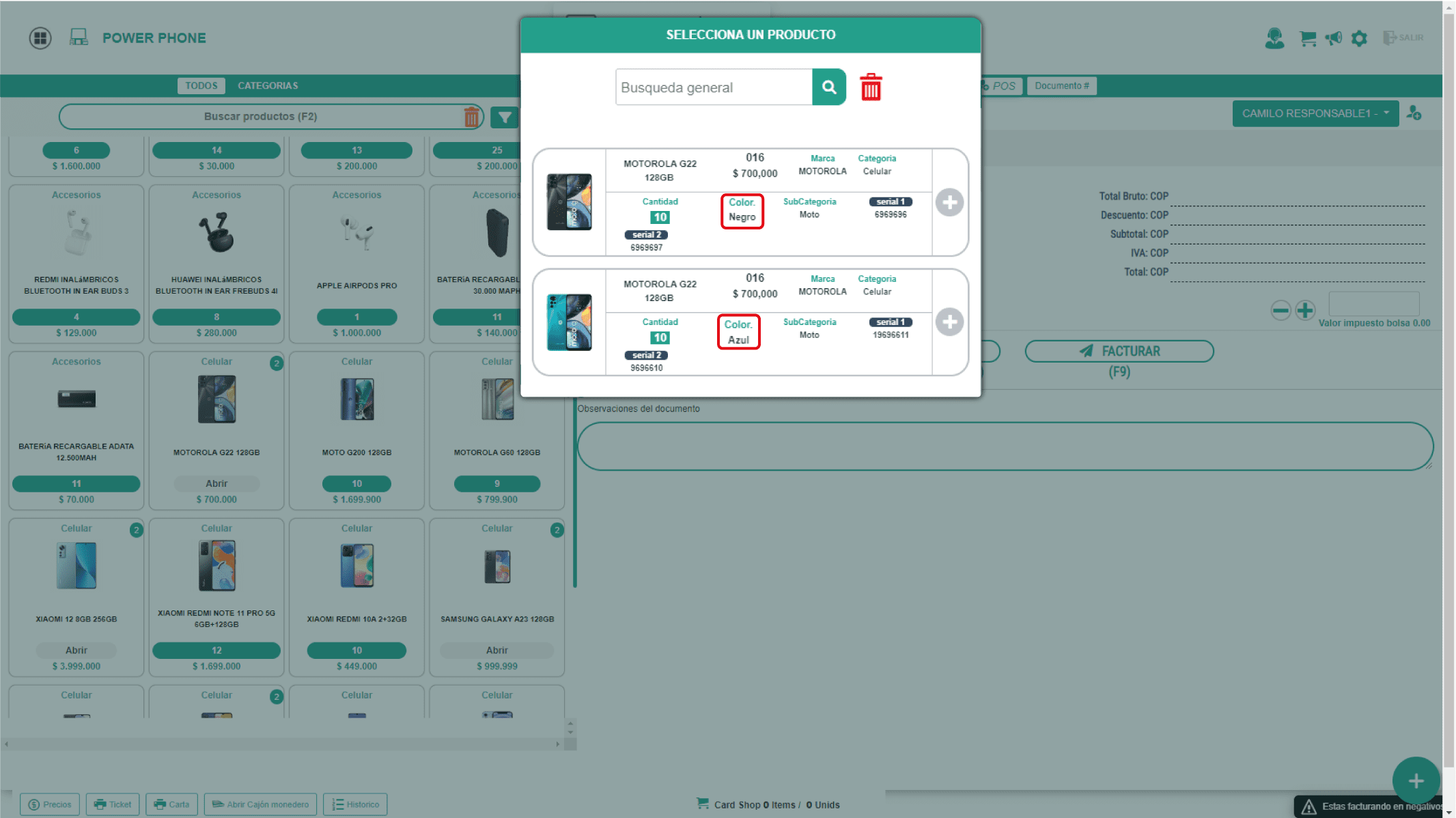Image resolution: width=1456 pixels, height=818 pixels.
Task: Click the POS terminal icon beside Power Phone
Action: click(79, 37)
